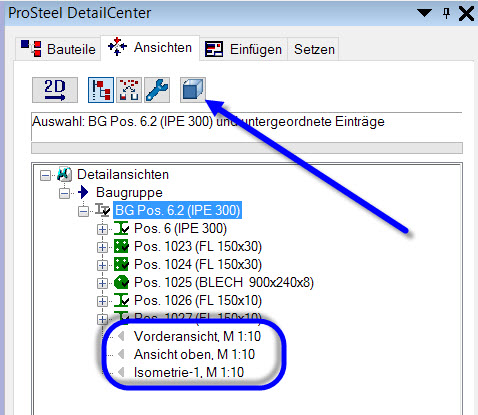Click the 2D conversion toolbar button
The image size is (478, 415).
[55, 90]
